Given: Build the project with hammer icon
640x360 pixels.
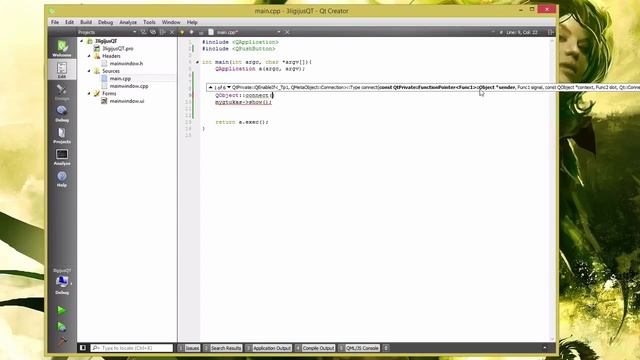Looking at the screenshot, I should pos(61,341).
